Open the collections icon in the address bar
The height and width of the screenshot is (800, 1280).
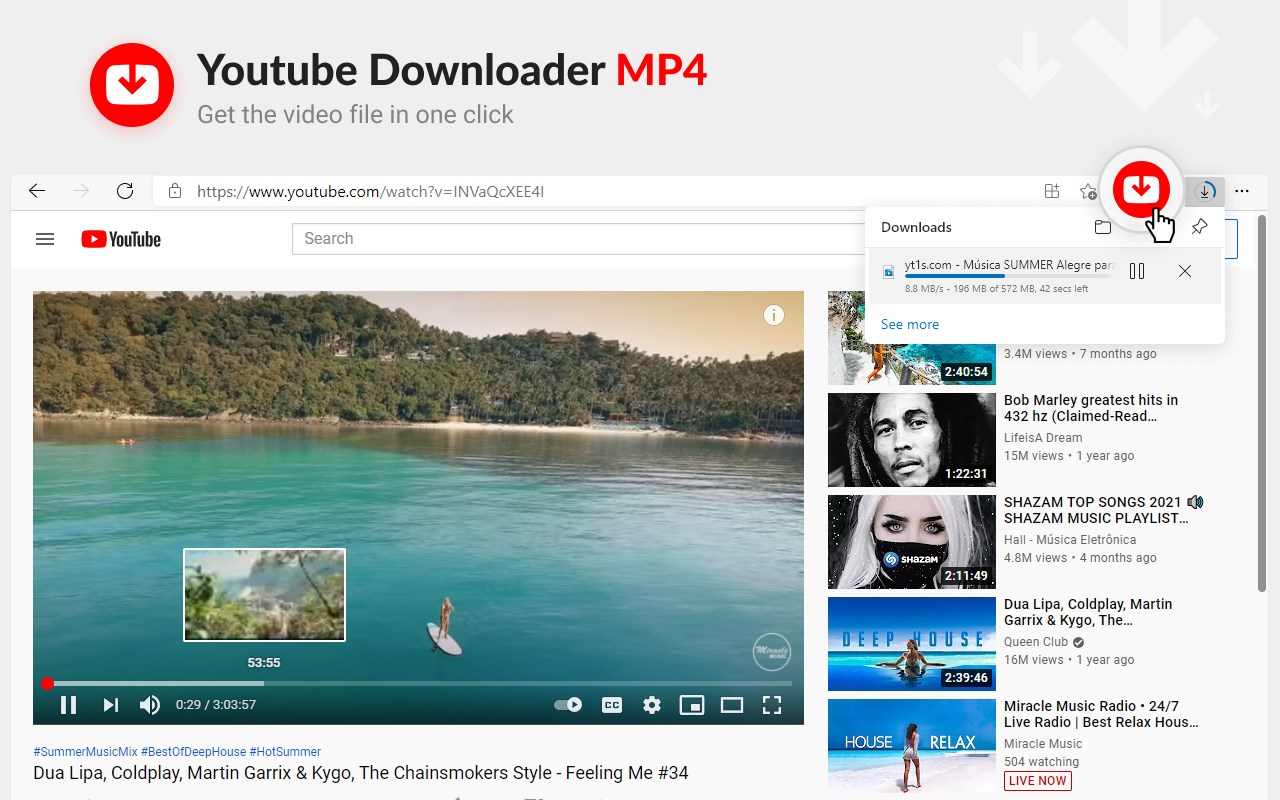(1052, 191)
